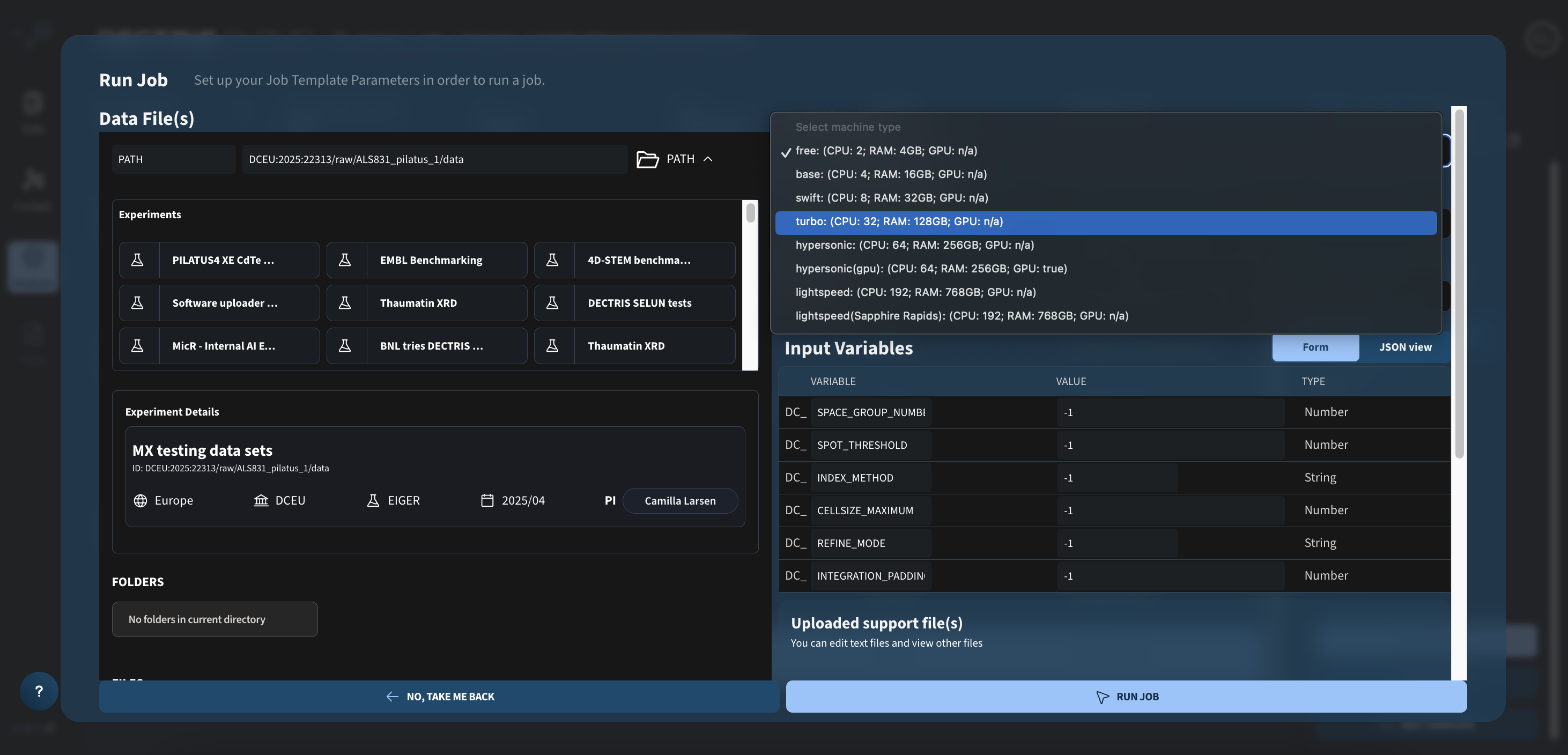
Task: Select base machine type (CPU: 4)
Action: point(1106,174)
